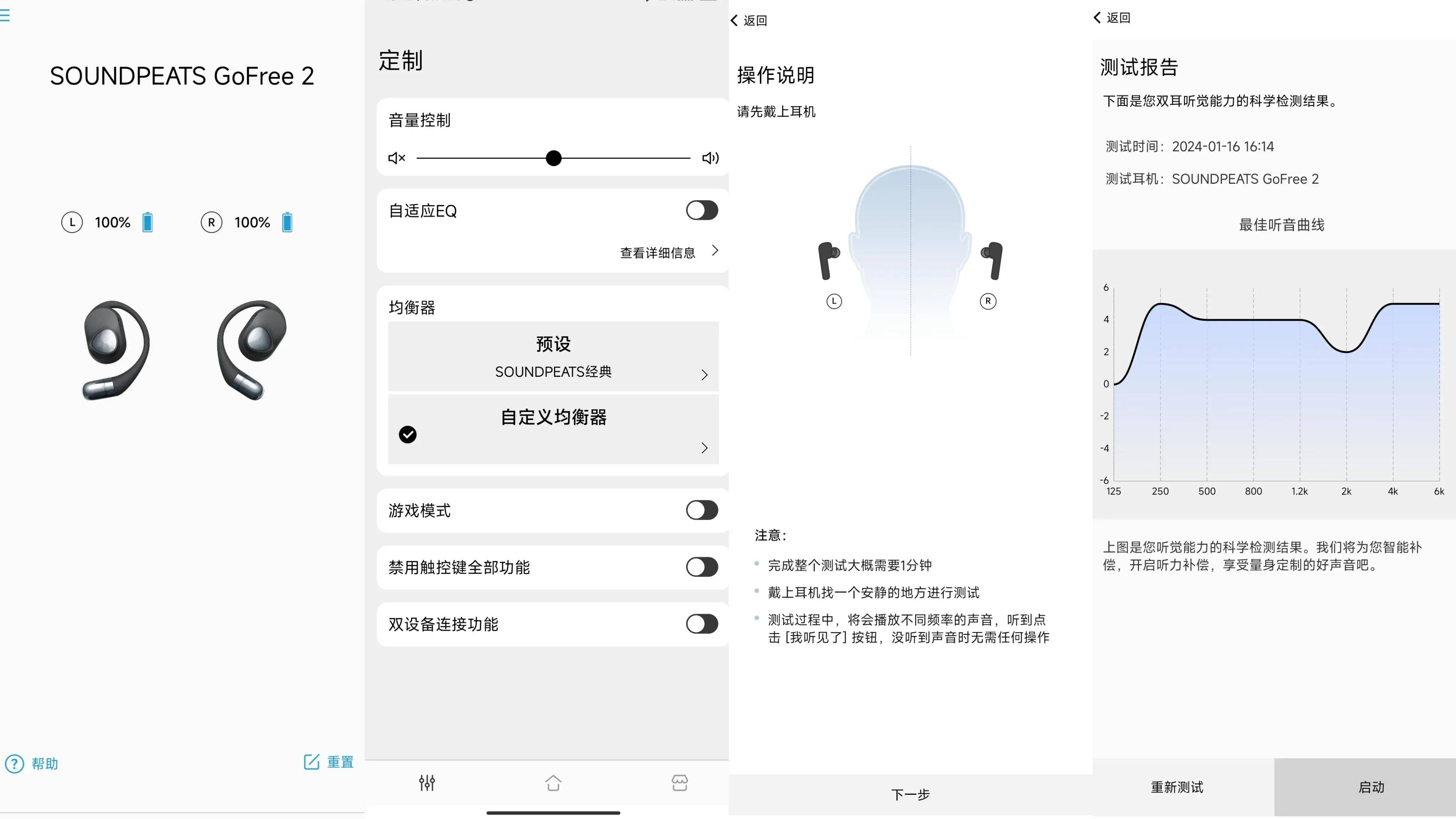Viewport: 1456px width, 819px height.
Task: Open 查看详细信息 chevron
Action: [715, 250]
